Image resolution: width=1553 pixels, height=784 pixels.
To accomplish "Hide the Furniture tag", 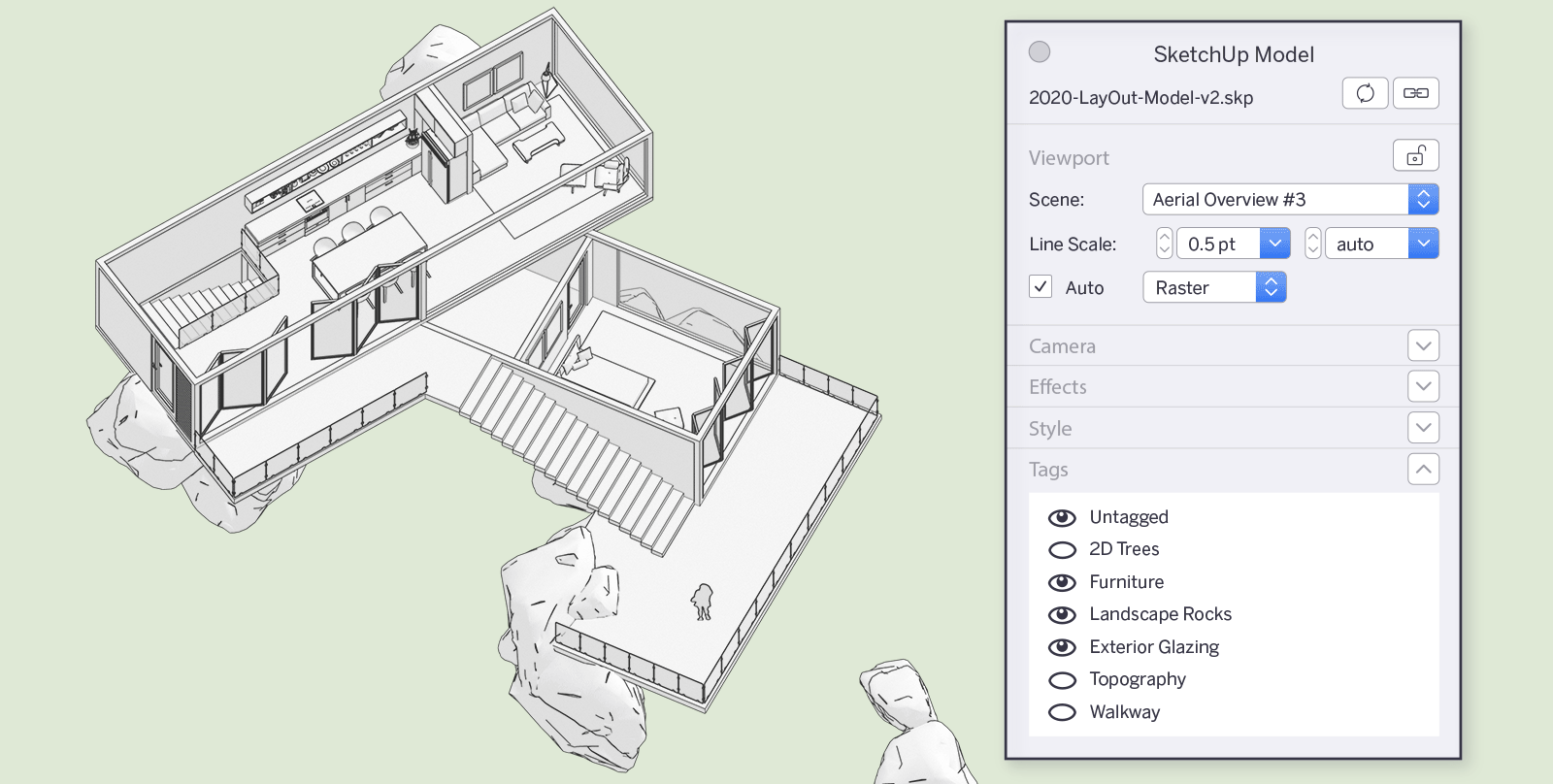I will [x=1063, y=582].
